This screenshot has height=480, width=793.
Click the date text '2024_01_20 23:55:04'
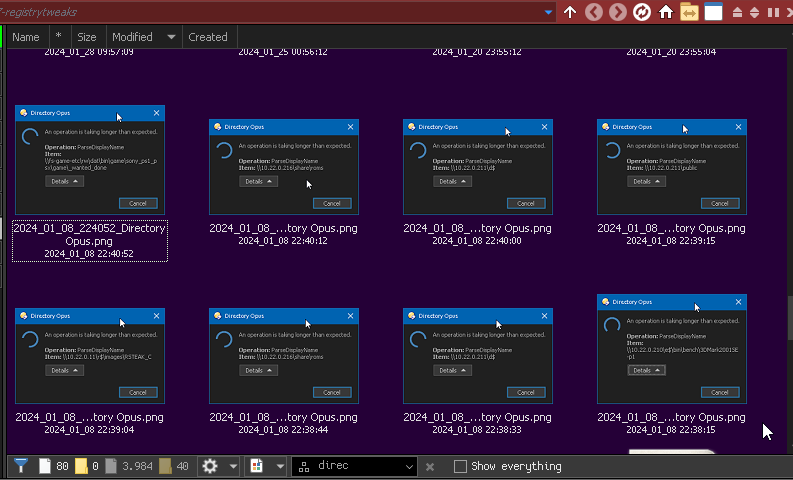pyautogui.click(x=671, y=52)
